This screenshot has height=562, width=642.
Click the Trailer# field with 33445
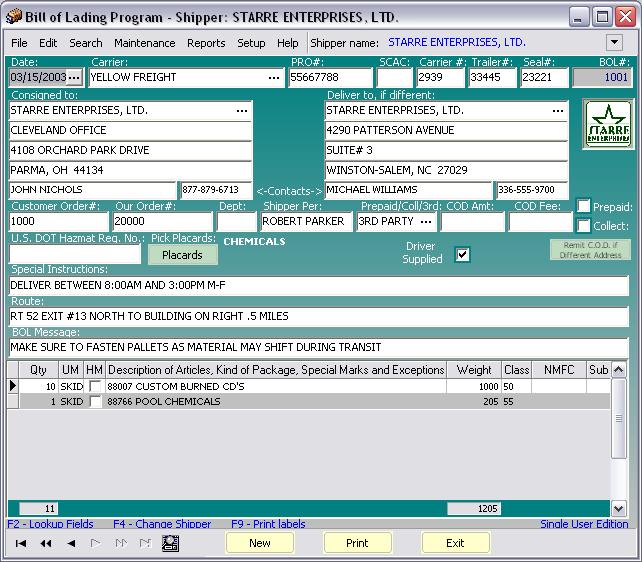tap(493, 77)
